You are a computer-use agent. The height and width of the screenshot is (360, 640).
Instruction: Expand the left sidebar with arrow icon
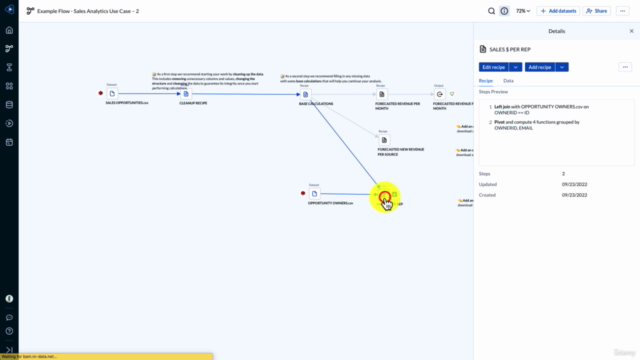9,350
